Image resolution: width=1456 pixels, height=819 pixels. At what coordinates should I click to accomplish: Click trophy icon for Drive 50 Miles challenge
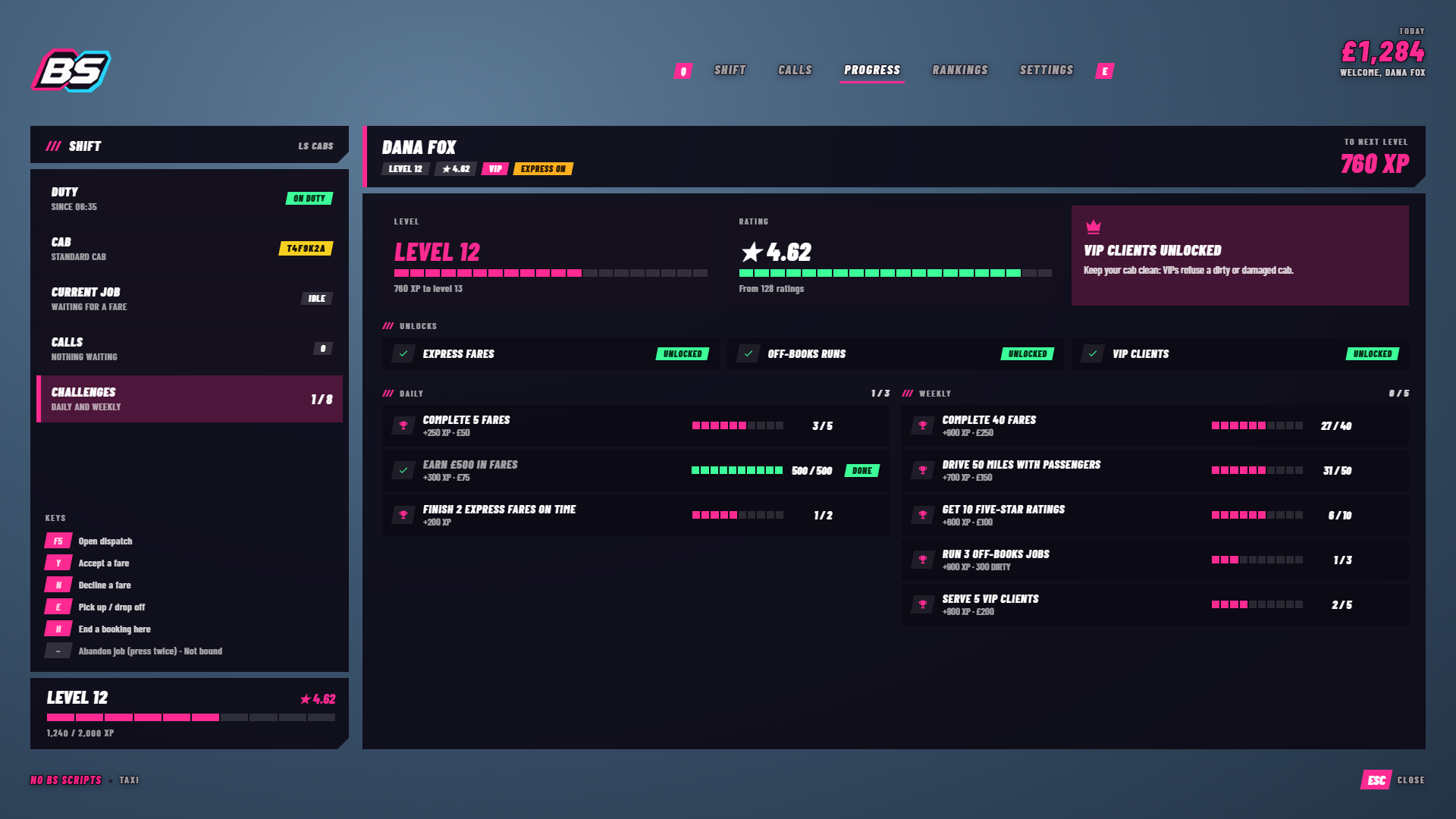[923, 470]
